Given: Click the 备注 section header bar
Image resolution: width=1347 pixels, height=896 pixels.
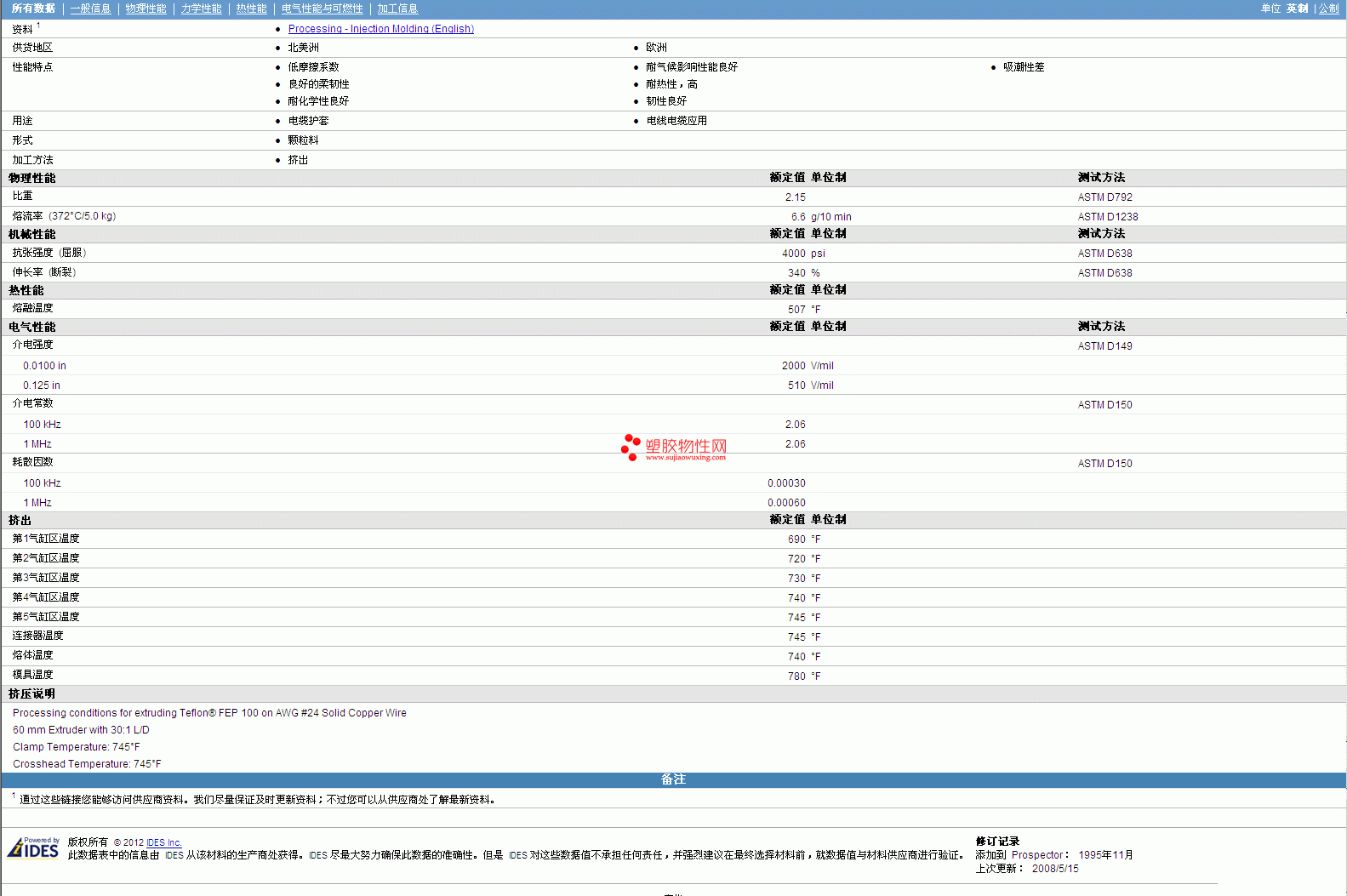Looking at the screenshot, I should coord(673,779).
